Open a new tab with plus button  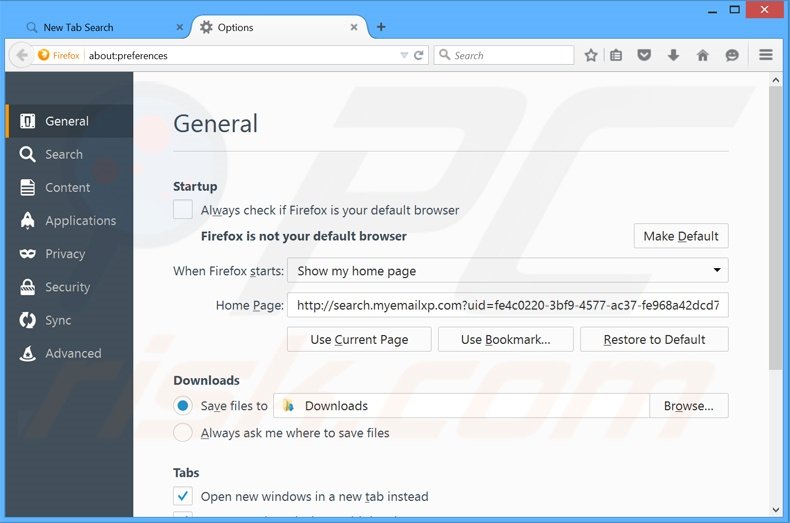point(381,27)
